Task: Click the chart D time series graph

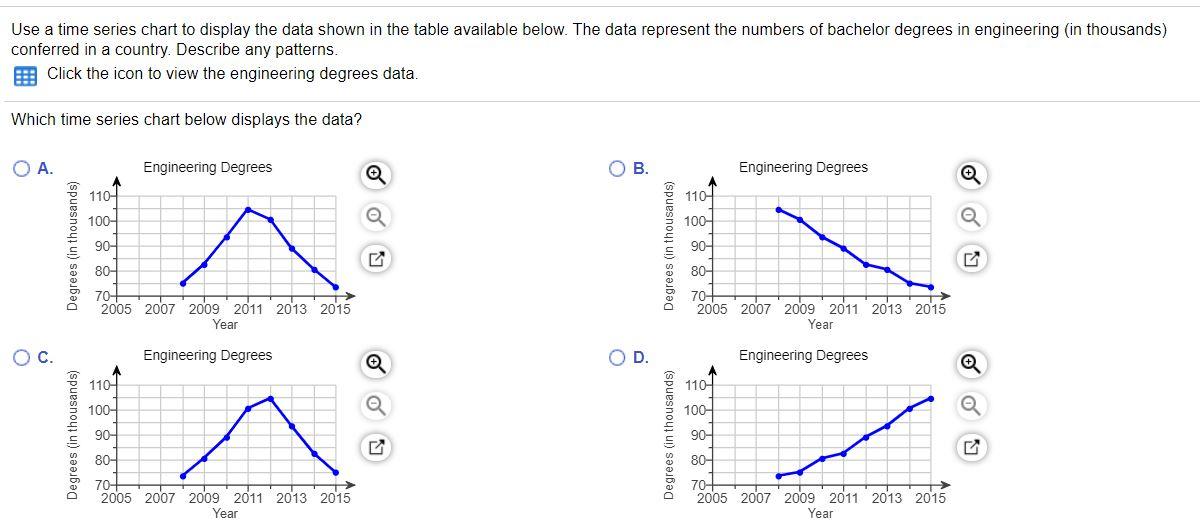Action: pyautogui.click(x=803, y=433)
